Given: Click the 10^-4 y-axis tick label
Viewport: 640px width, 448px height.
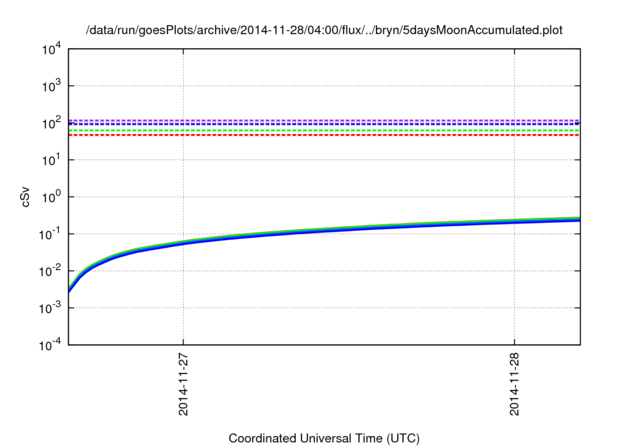Looking at the screenshot, I should tap(50, 345).
